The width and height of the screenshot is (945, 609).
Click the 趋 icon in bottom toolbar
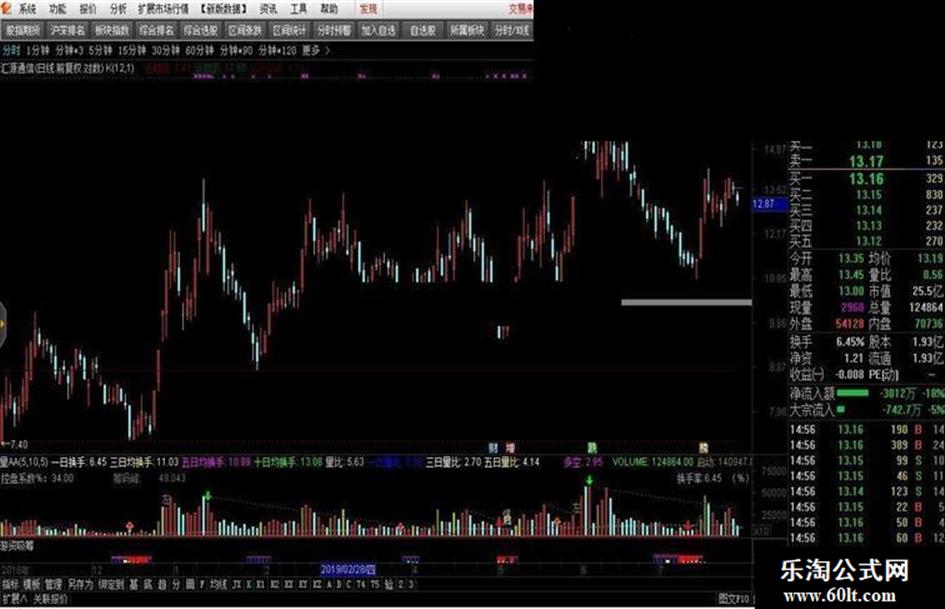tap(162, 584)
